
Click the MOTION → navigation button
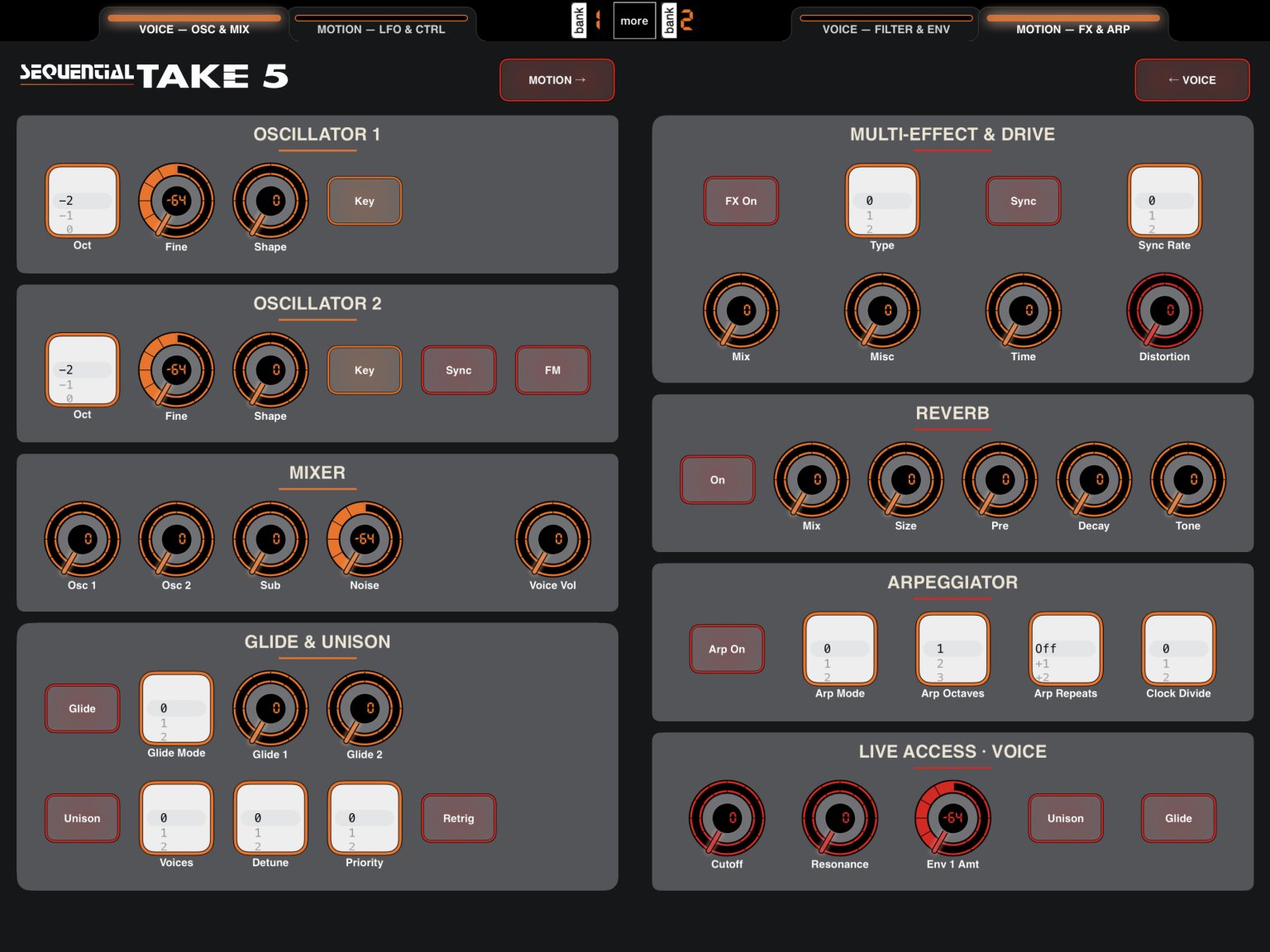tap(557, 80)
